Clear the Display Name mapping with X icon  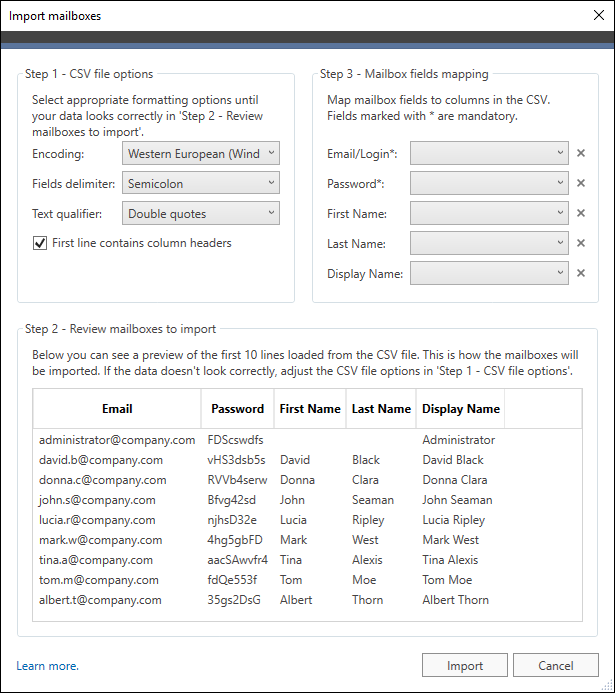(581, 273)
